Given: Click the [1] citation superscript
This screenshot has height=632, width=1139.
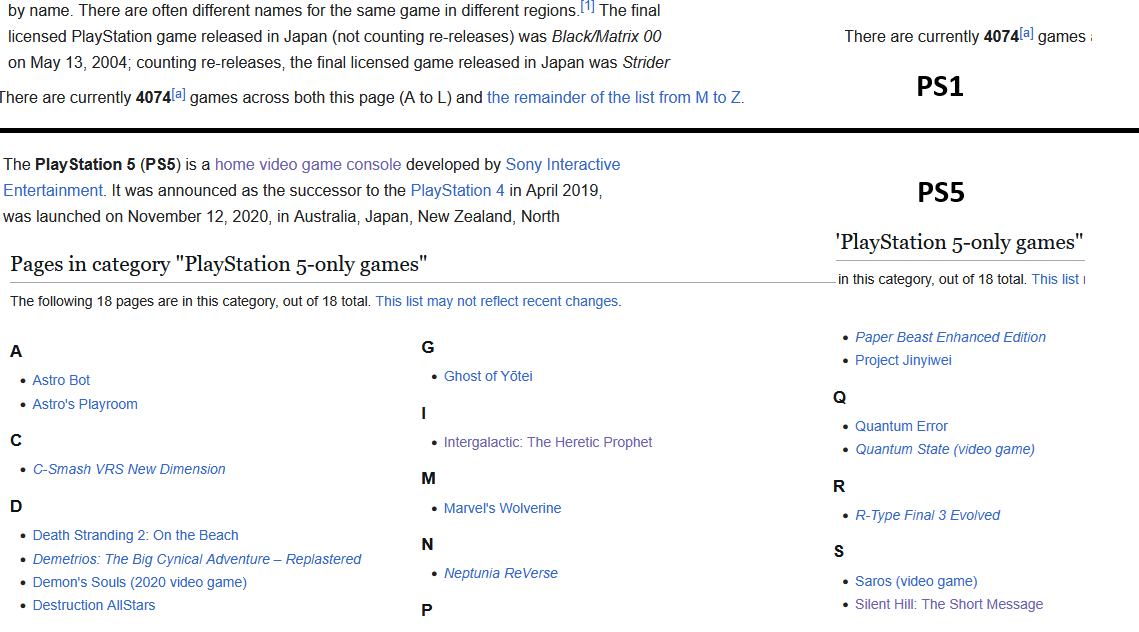Looking at the screenshot, I should (587, 7).
